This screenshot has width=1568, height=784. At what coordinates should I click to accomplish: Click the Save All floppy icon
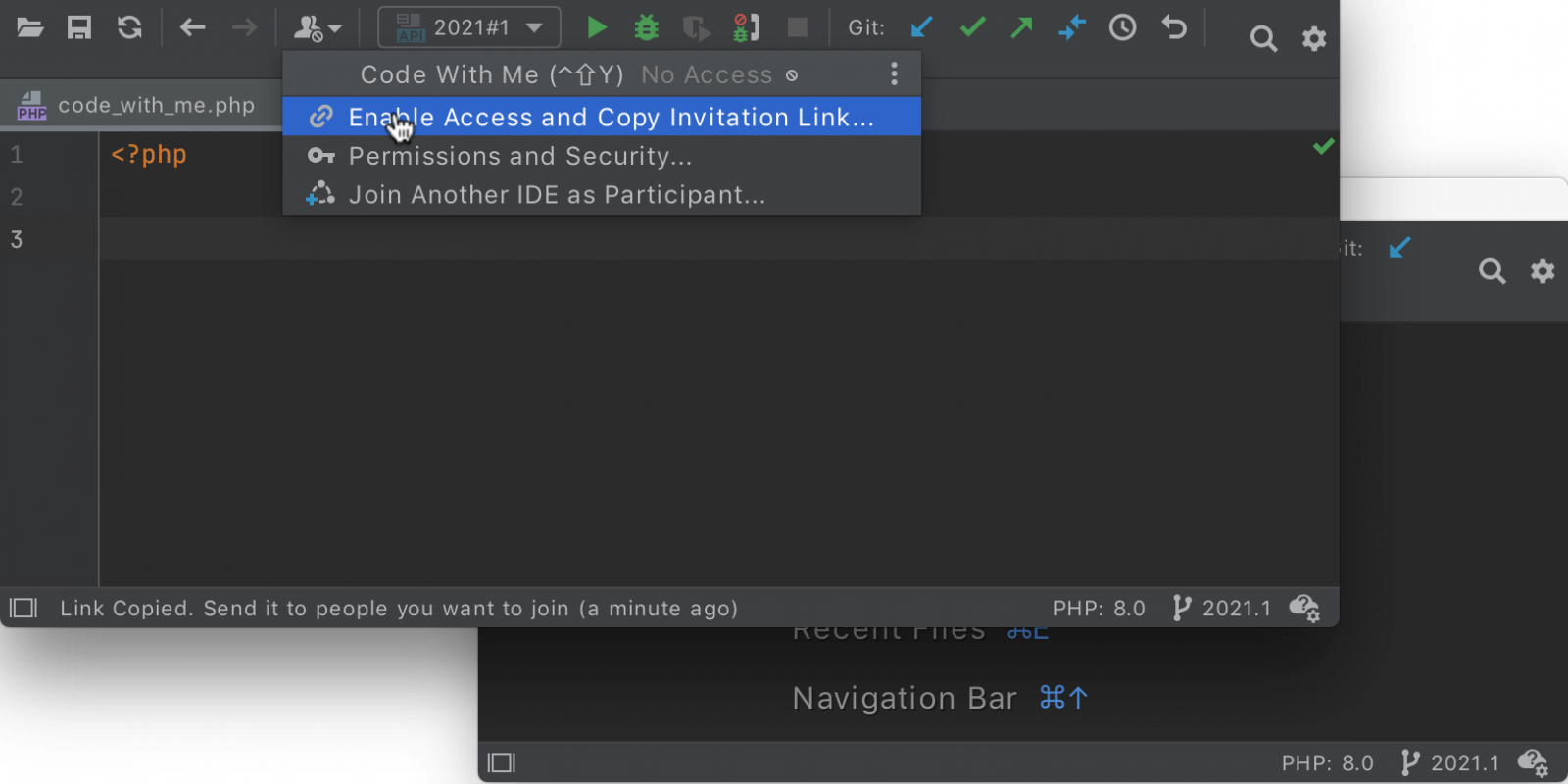pos(79,27)
